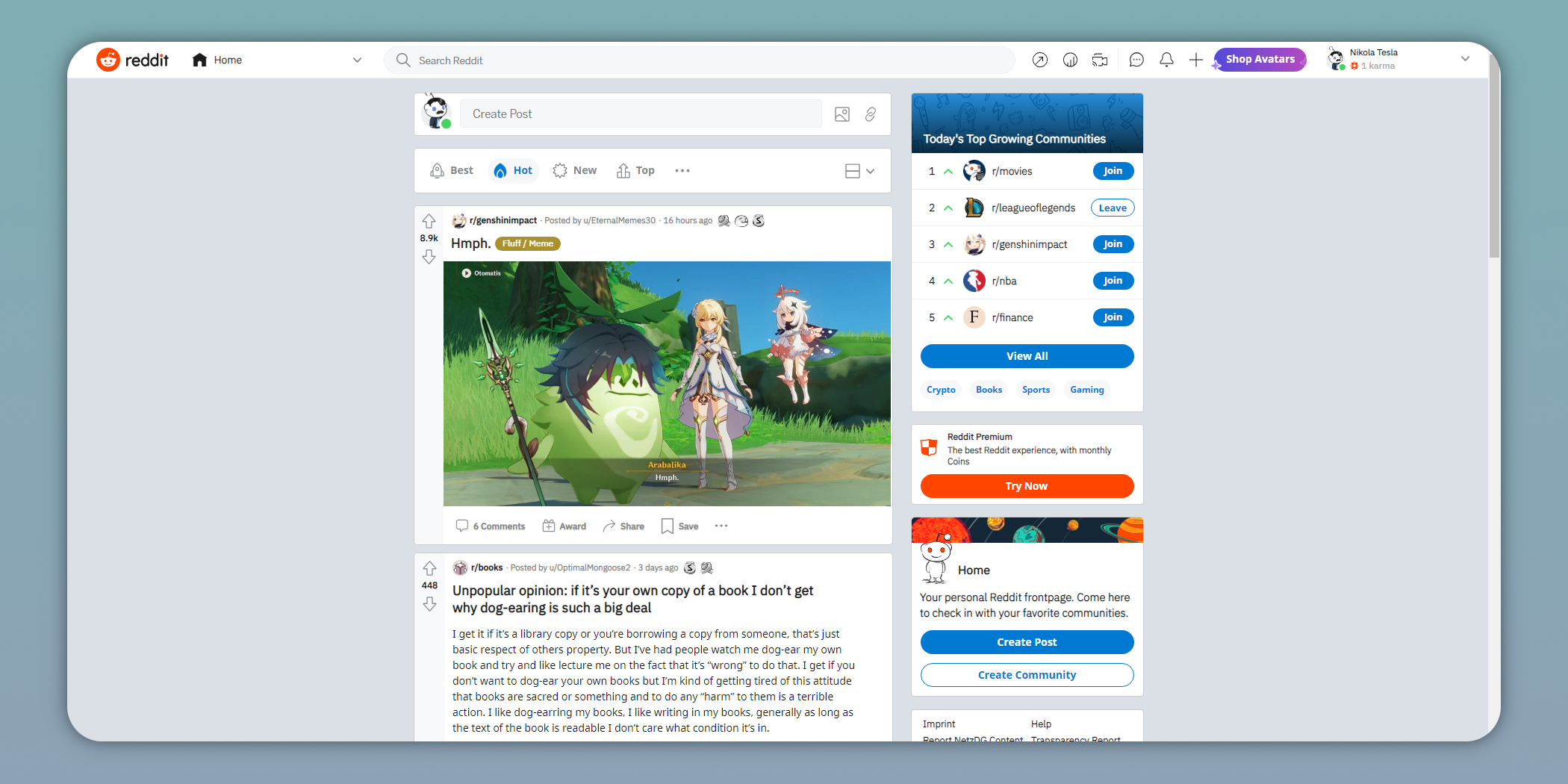Click the link attach icon in Create Post bar

(871, 114)
